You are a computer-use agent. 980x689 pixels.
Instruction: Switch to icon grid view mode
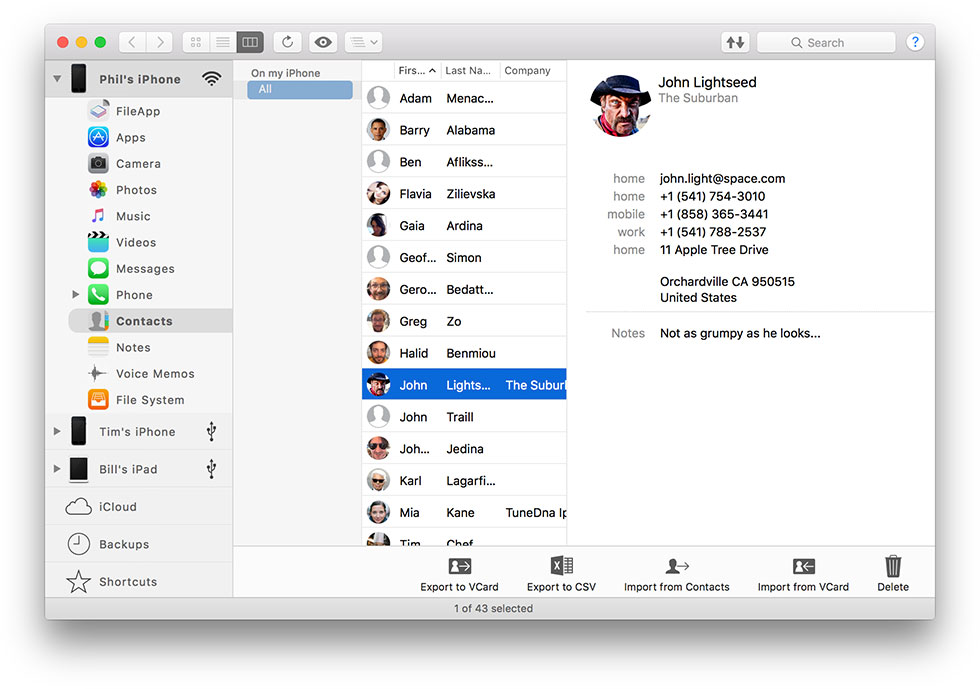click(x=196, y=42)
